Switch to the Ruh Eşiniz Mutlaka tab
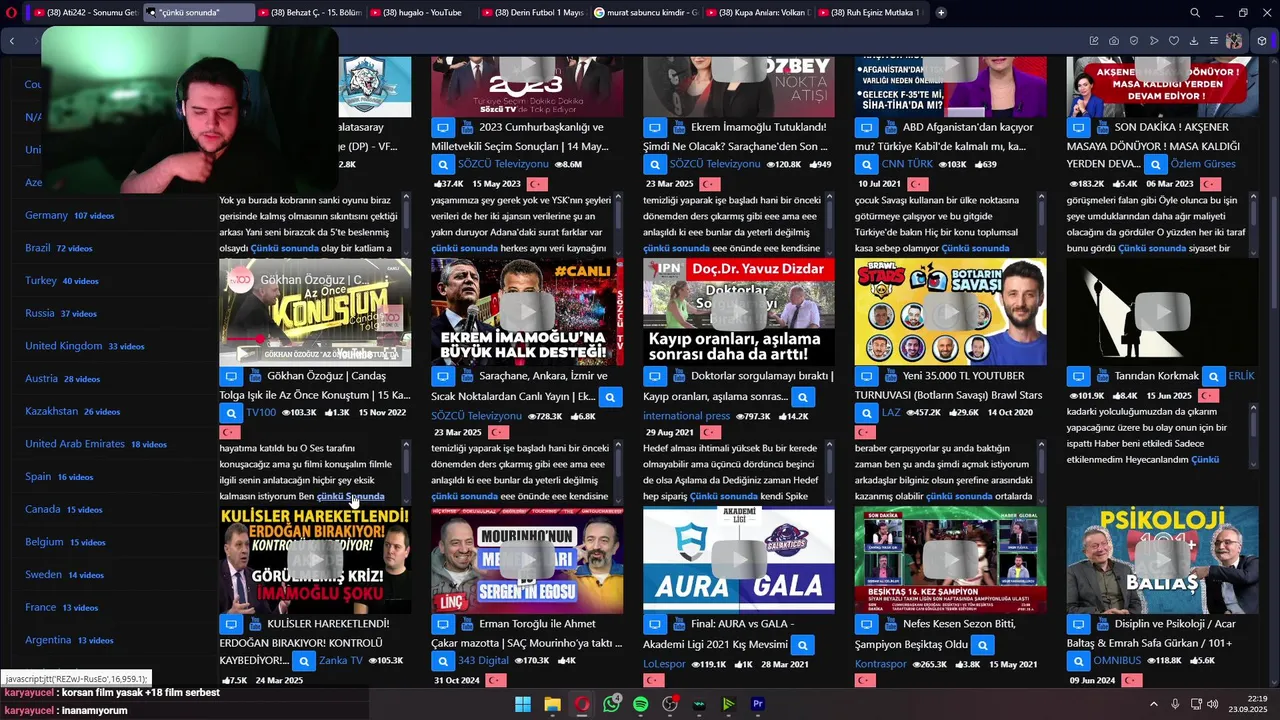Screen dimensions: 1280x720 tap(870, 13)
